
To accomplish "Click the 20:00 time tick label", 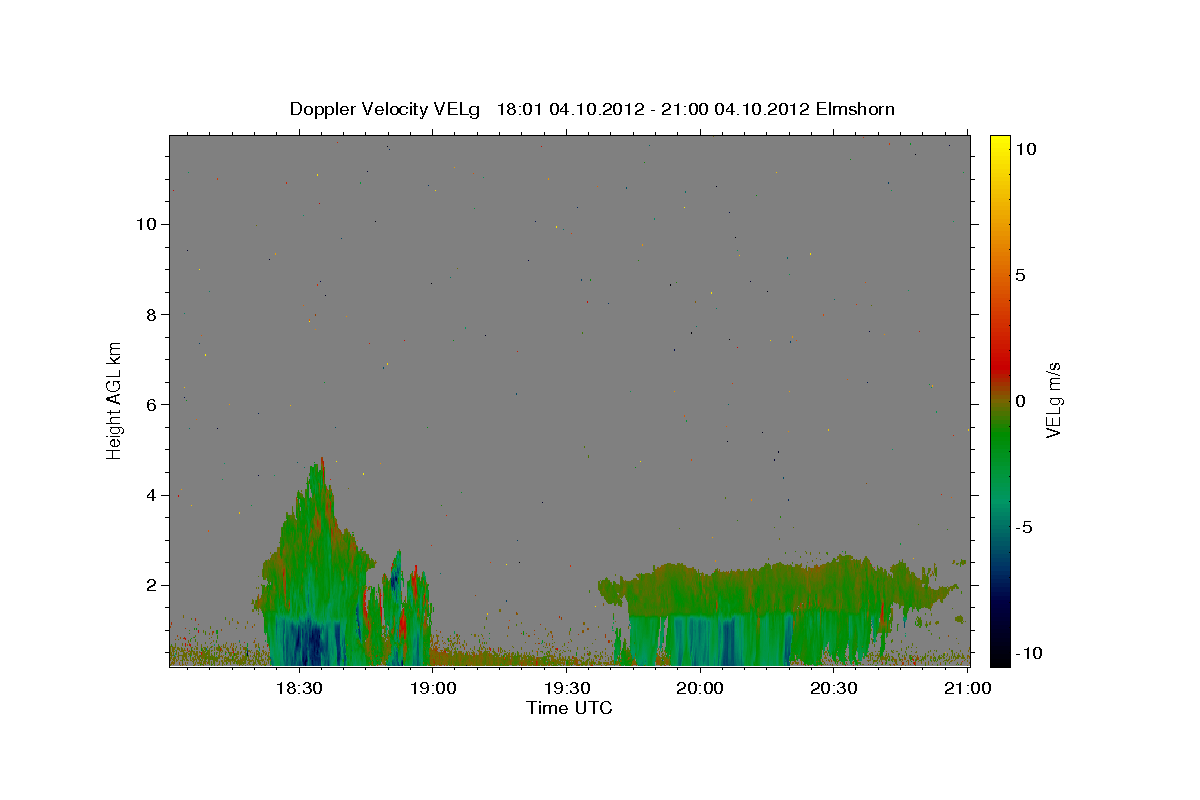I will (x=700, y=689).
